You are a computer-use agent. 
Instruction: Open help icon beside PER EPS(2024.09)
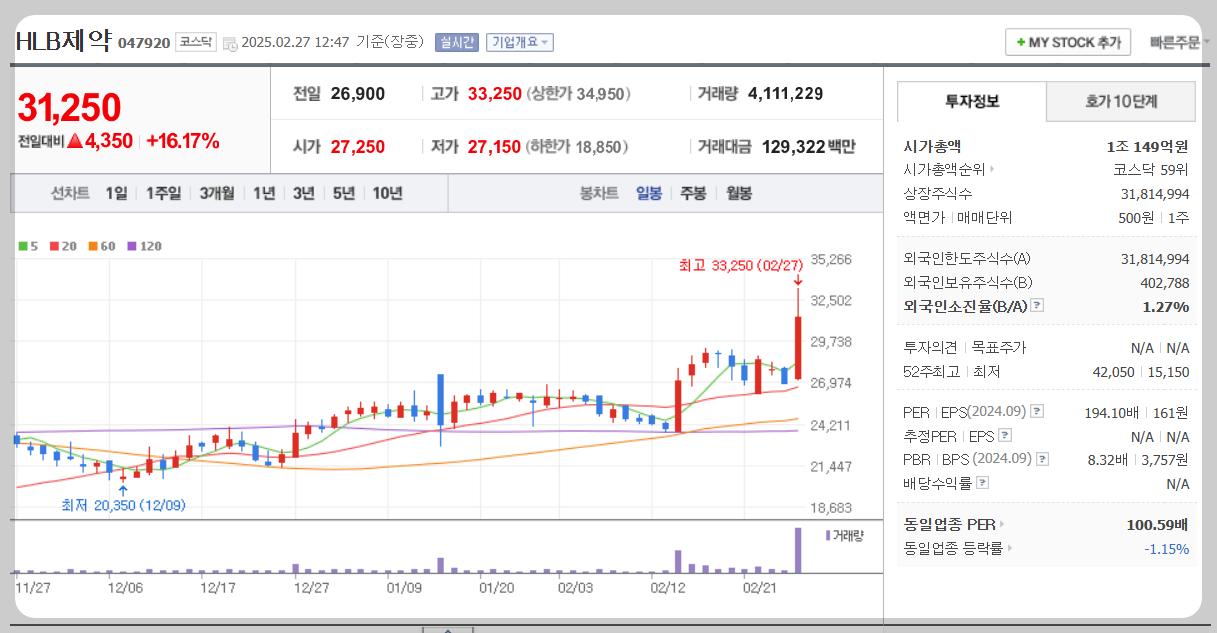(x=1037, y=411)
